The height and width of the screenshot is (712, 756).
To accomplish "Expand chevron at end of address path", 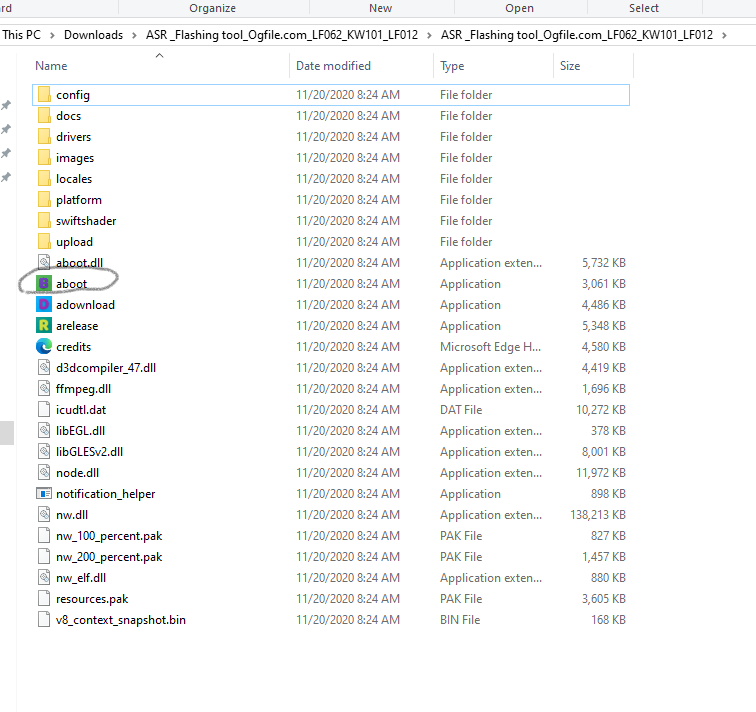I will point(723,35).
